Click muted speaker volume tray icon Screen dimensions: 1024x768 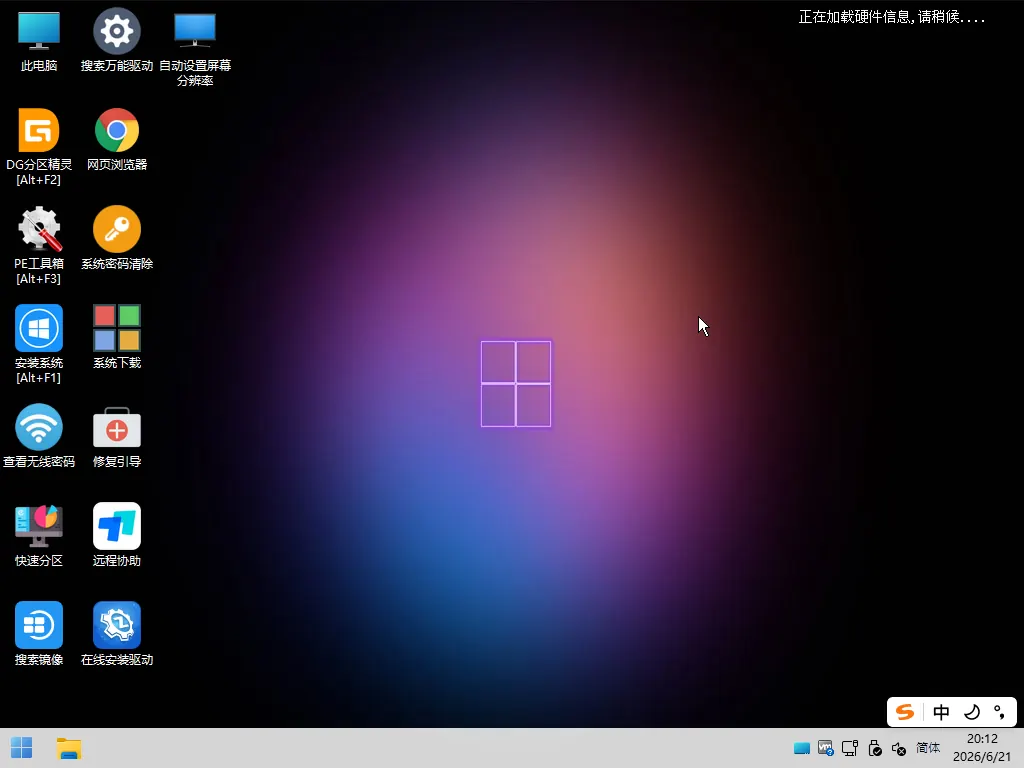click(899, 749)
